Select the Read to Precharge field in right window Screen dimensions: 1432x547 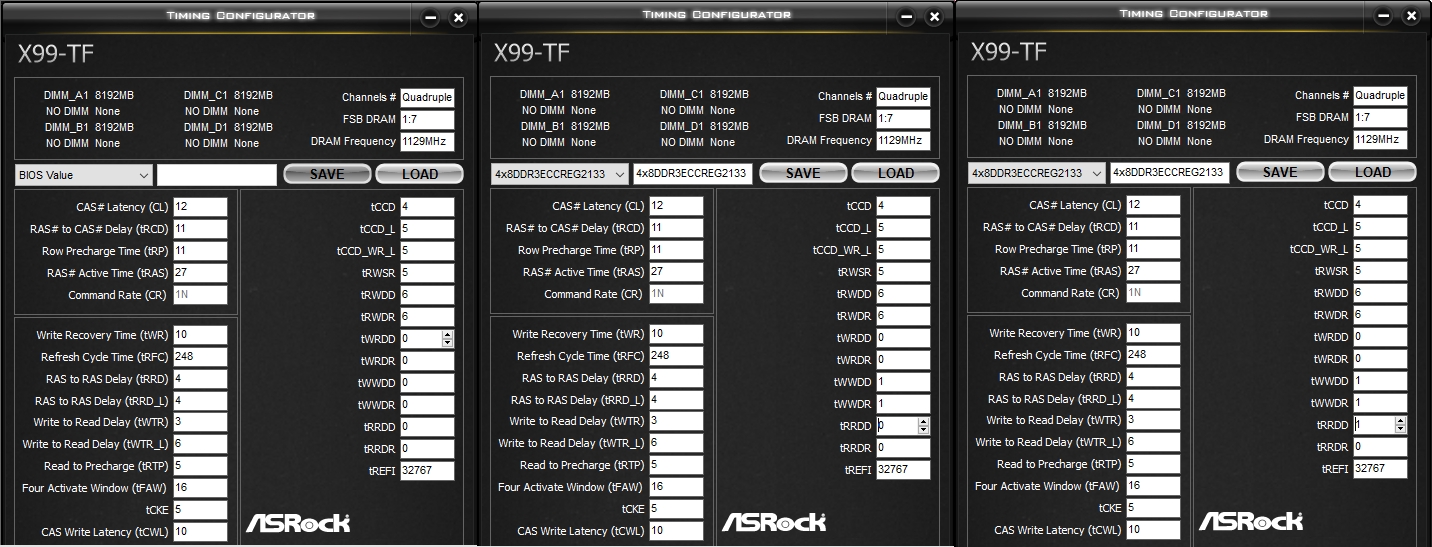tap(1153, 464)
